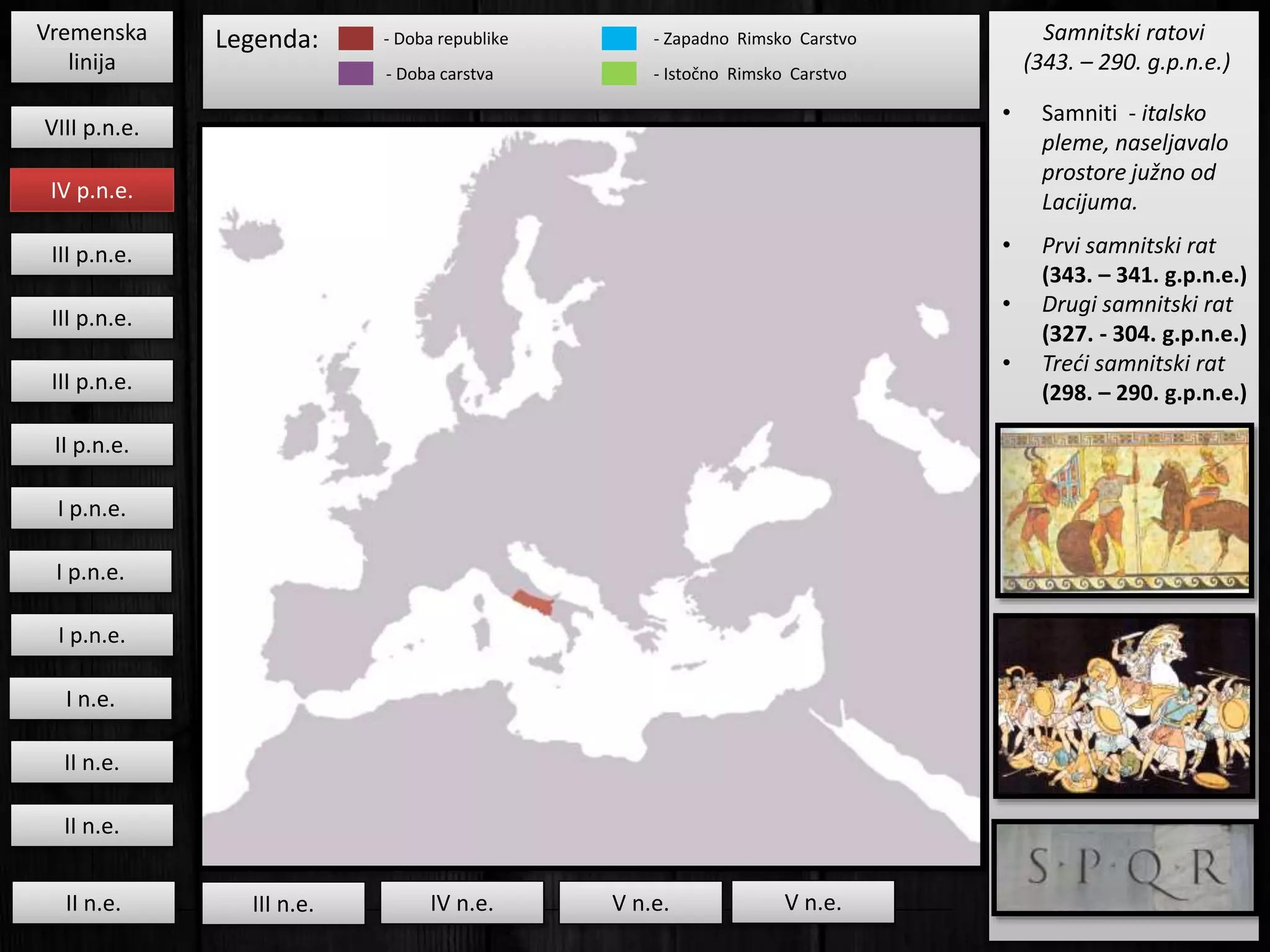Screen dimensions: 1270x952
Task: Click the Vremenska linija header button
Action: tap(92, 47)
